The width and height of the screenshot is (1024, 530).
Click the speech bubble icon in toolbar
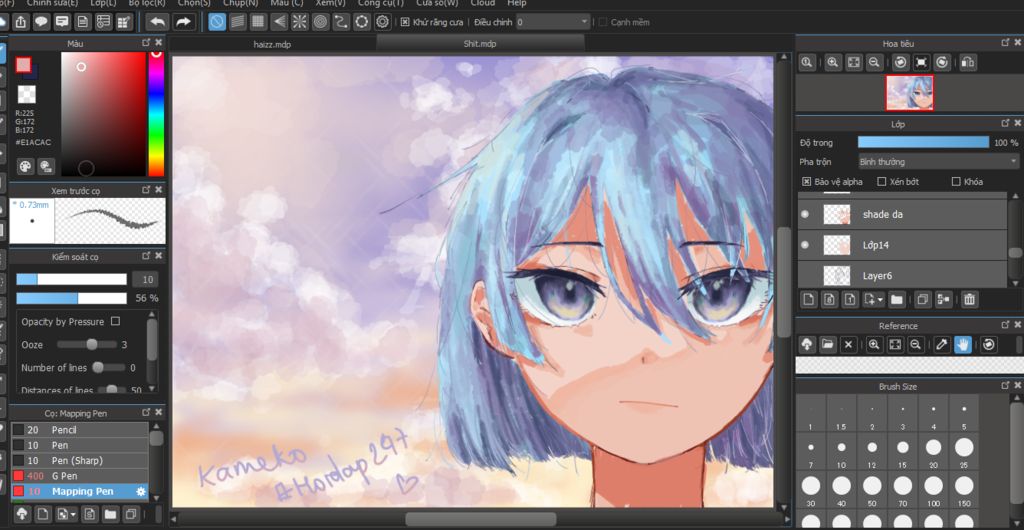point(41,22)
